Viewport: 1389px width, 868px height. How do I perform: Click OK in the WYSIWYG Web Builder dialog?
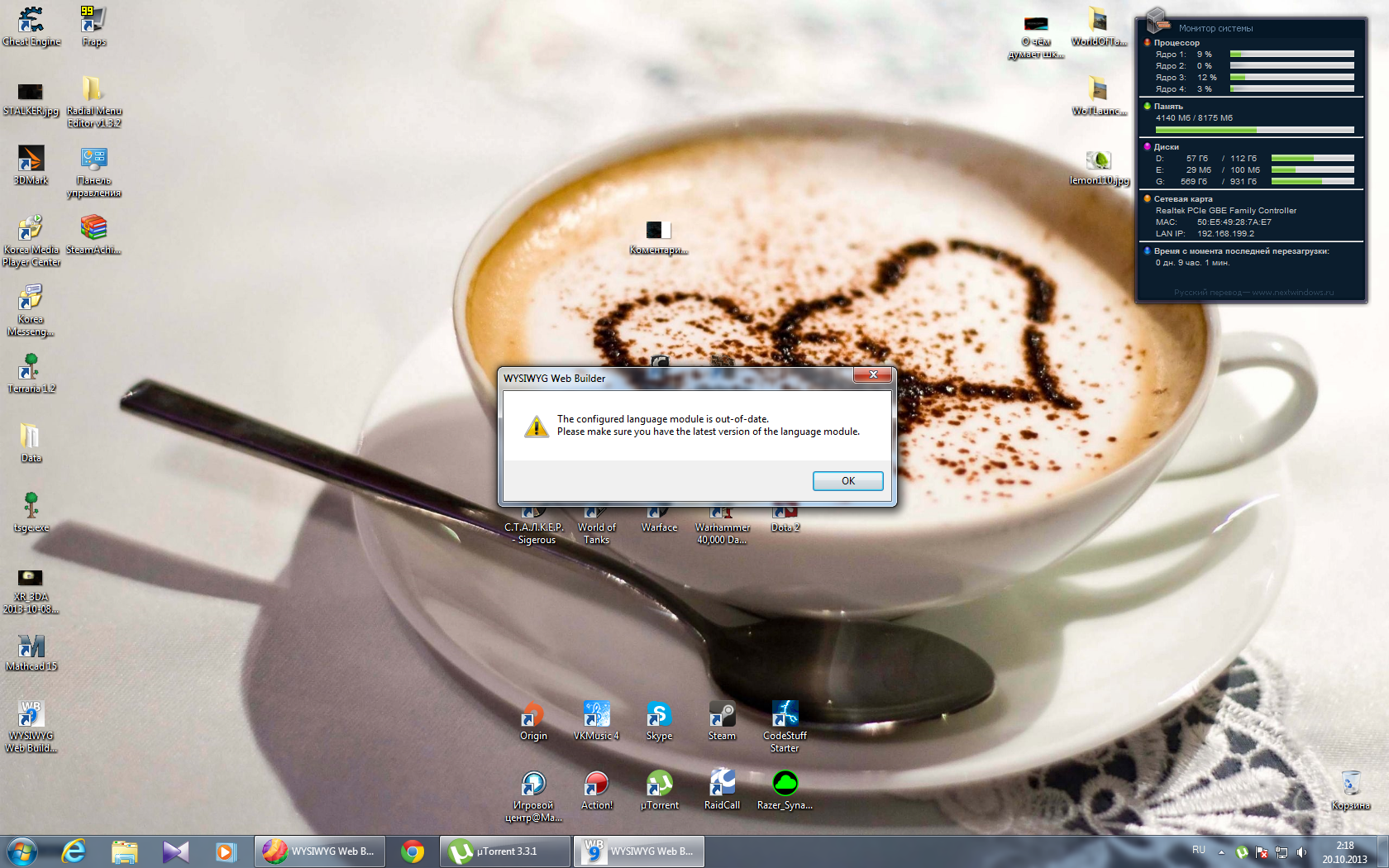[x=847, y=480]
